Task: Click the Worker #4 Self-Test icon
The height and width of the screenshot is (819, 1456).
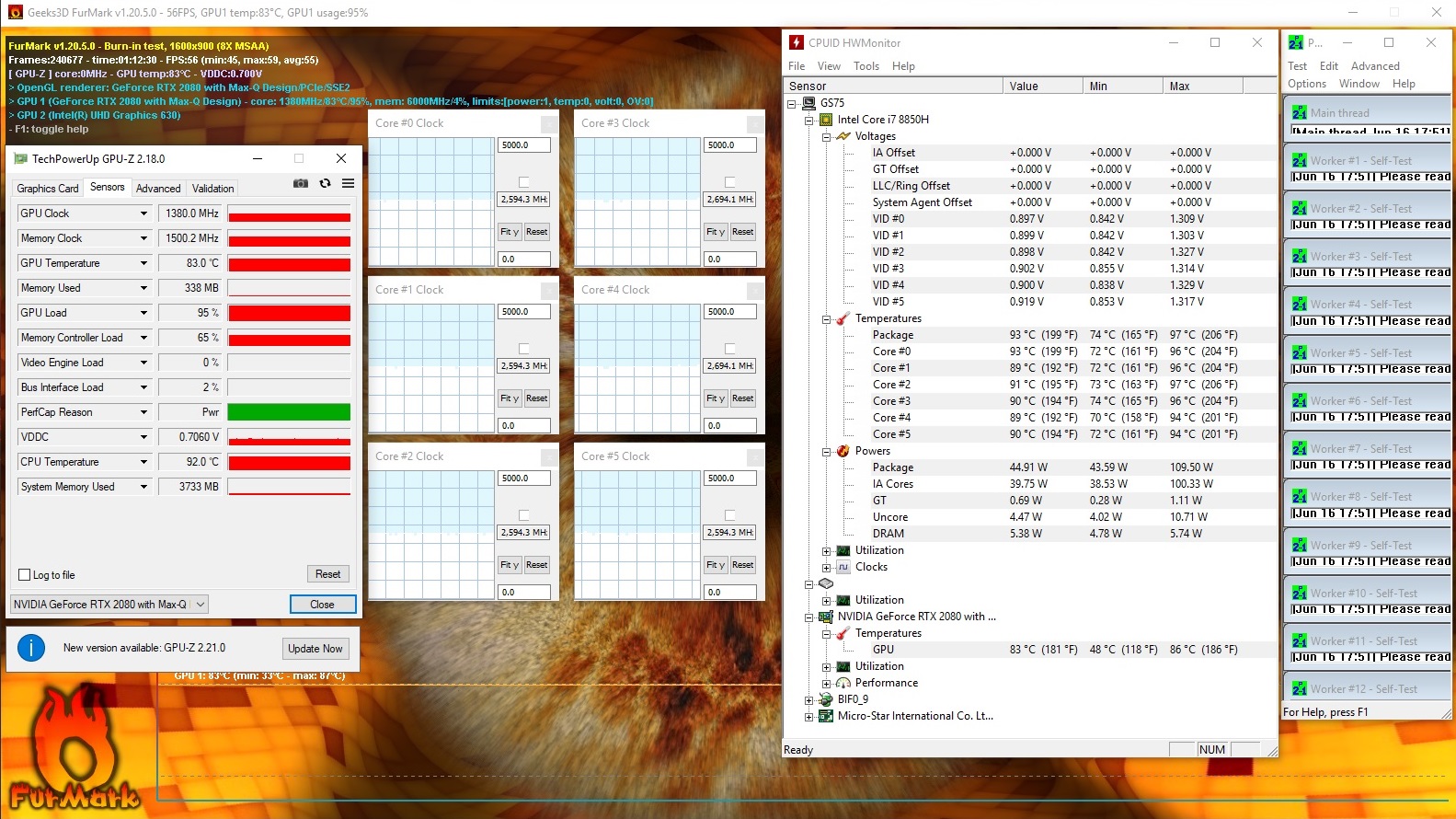Action: click(x=1299, y=305)
